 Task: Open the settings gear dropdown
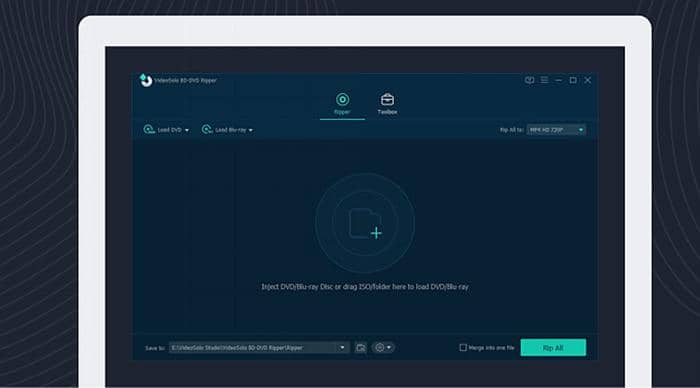tap(383, 347)
